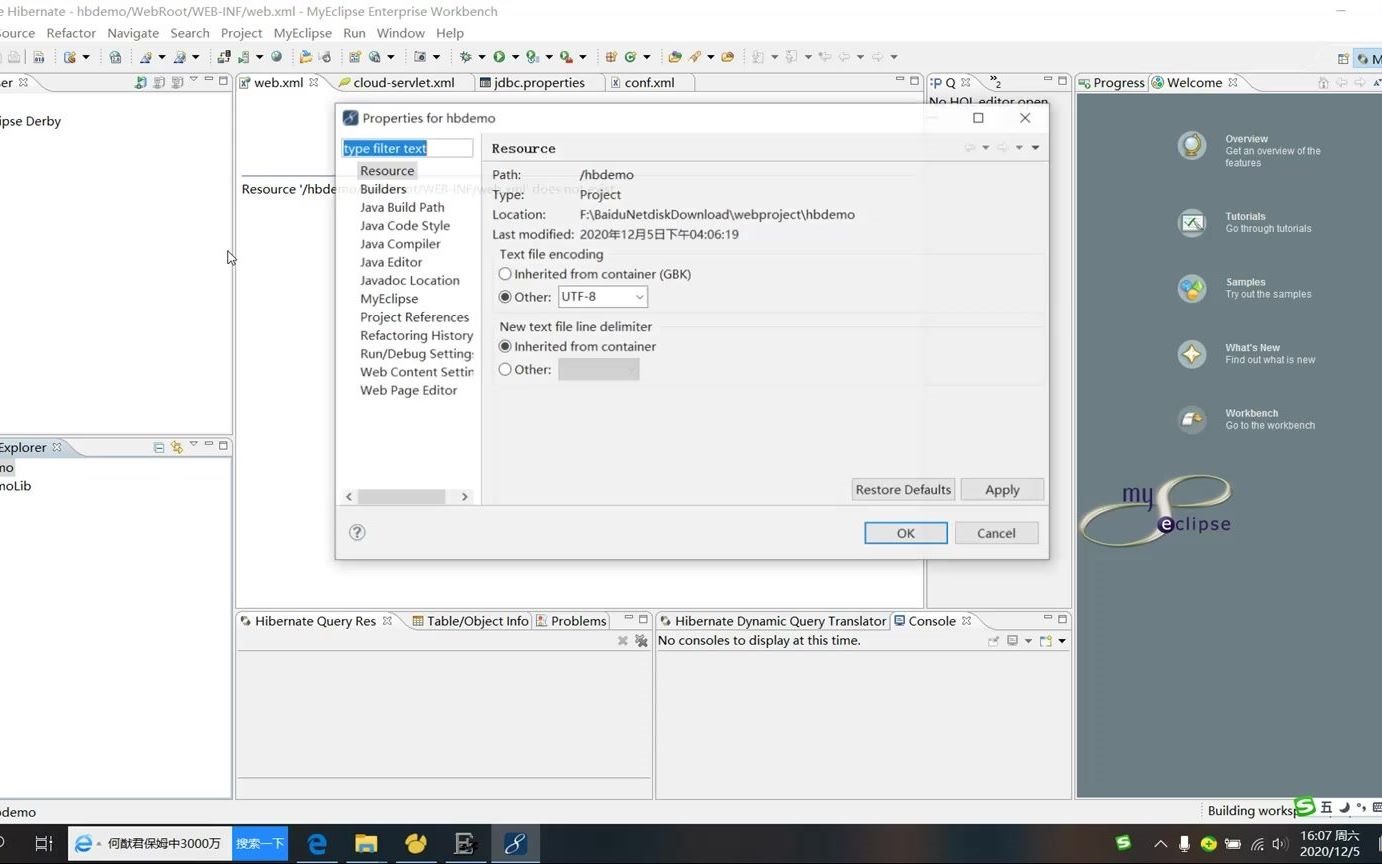Click Back arrow in Properties dialog header
Image resolution: width=1382 pixels, height=864 pixels.
pos(969,148)
